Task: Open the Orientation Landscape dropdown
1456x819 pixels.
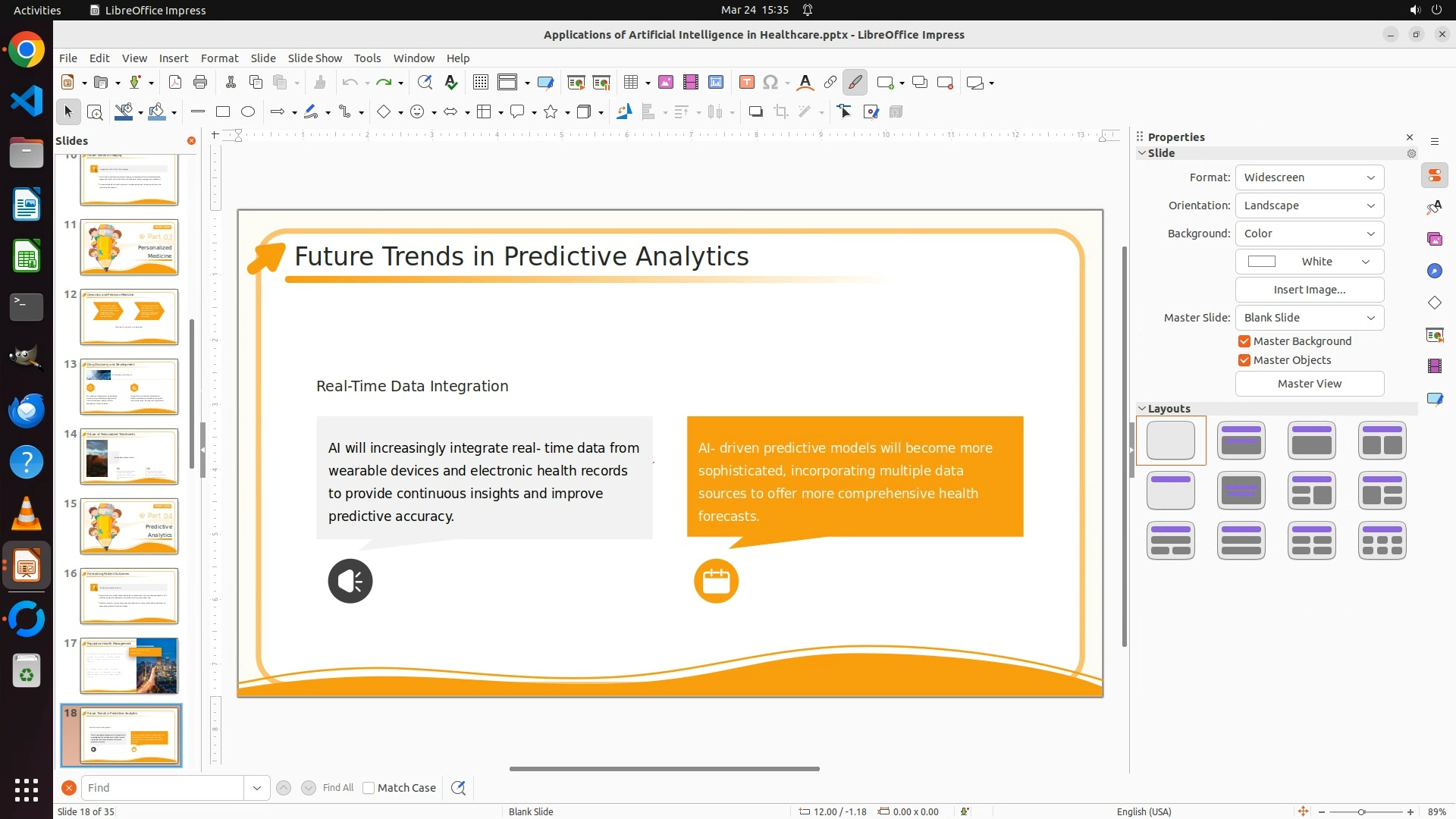Action: tap(1309, 206)
